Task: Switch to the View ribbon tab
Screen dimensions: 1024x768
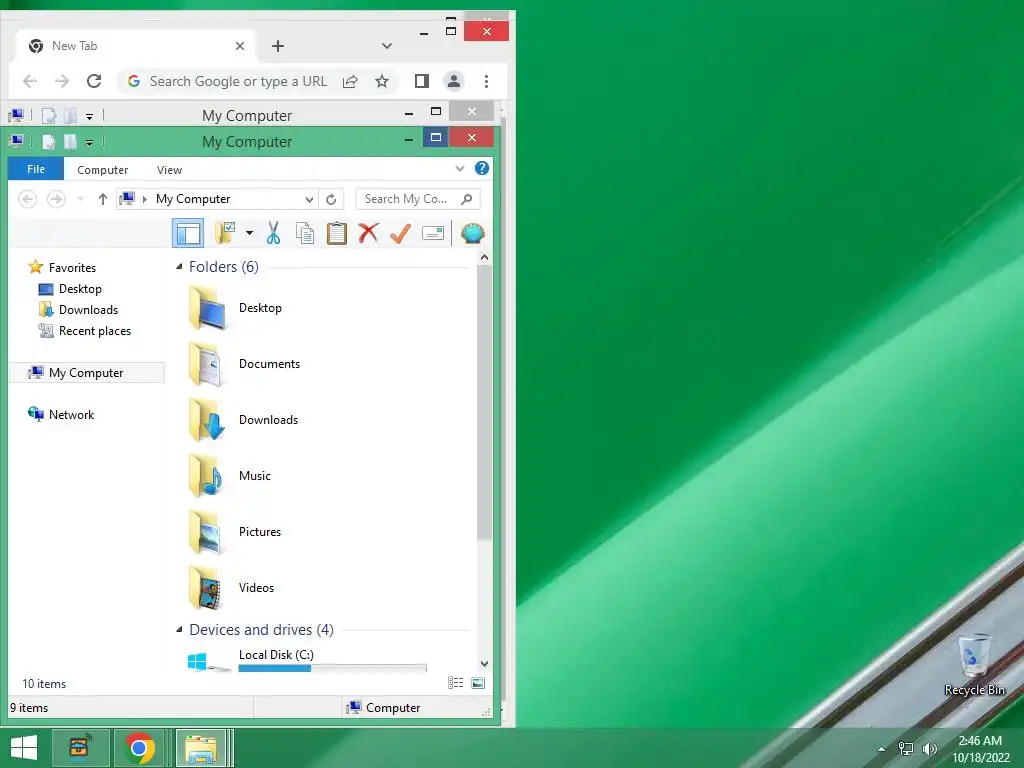Action: 169,170
